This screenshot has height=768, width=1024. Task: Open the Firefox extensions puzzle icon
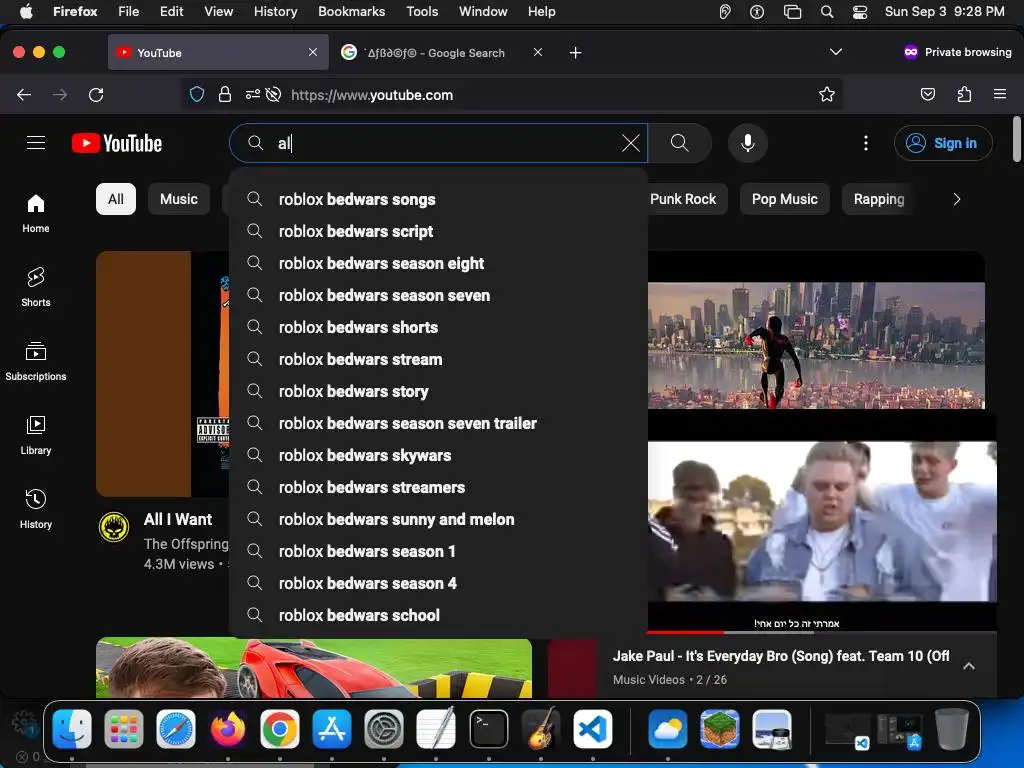point(965,95)
